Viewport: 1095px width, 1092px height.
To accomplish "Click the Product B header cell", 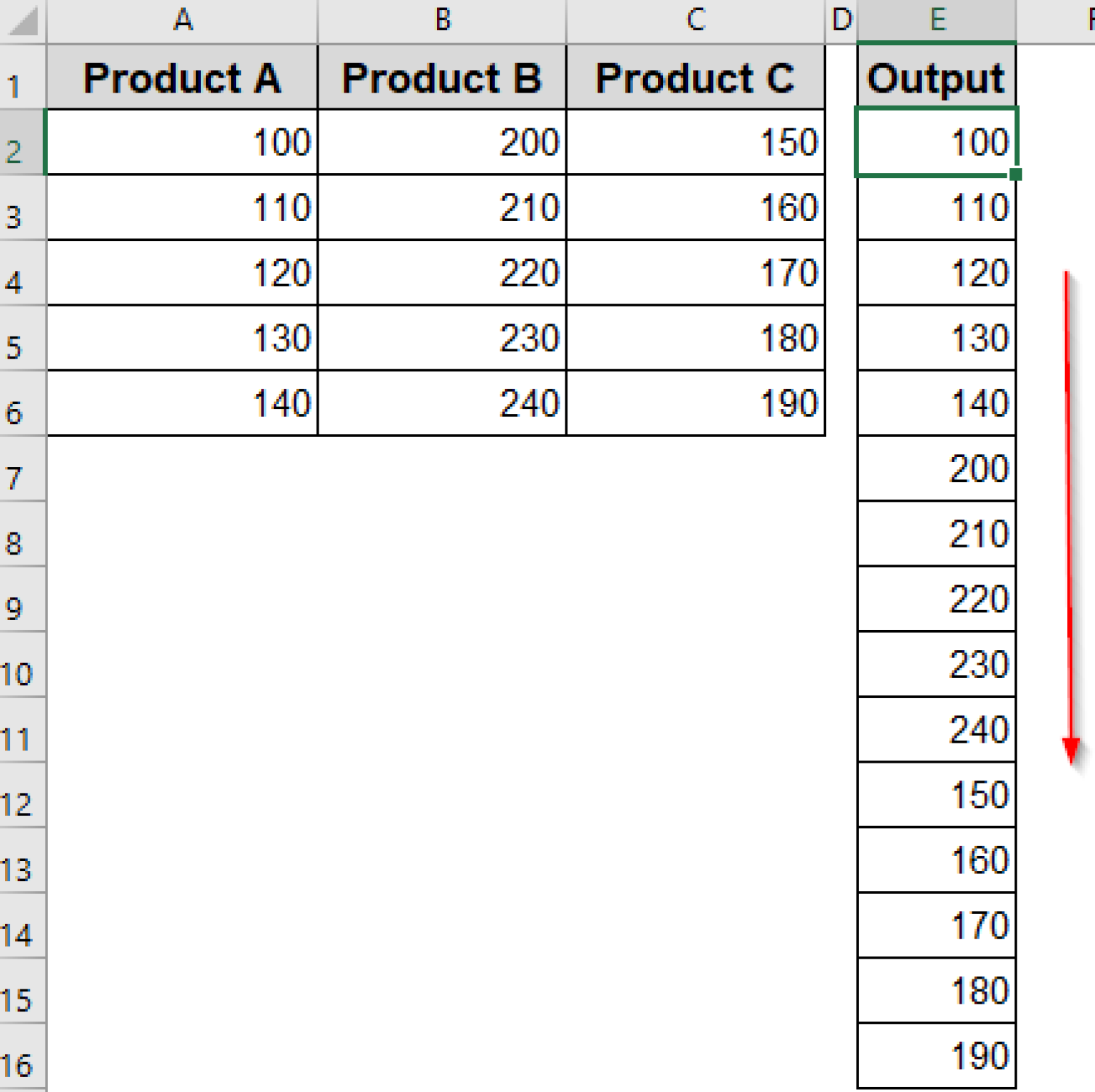I will 442,78.
